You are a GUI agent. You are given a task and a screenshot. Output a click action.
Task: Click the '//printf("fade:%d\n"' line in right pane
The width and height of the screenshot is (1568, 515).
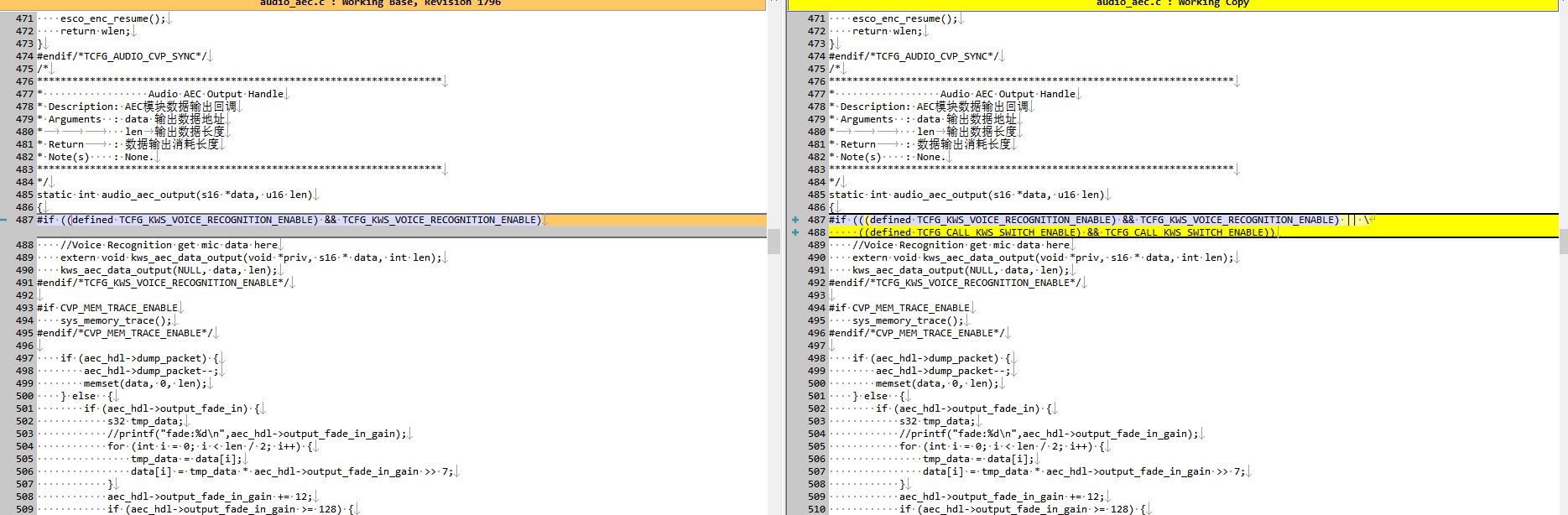click(1048, 434)
